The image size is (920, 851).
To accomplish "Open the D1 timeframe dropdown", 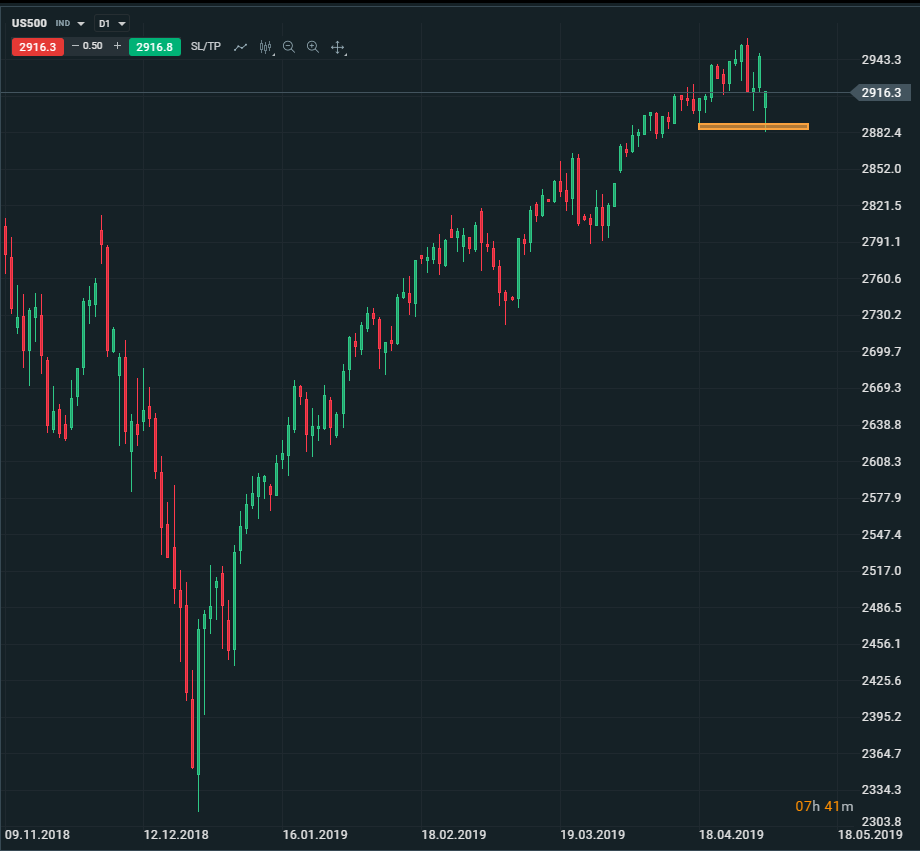I will pos(112,22).
